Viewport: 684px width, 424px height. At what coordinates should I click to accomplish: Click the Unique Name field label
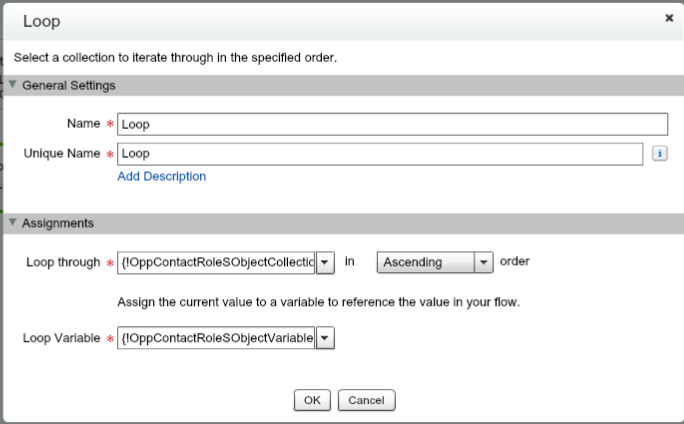(x=61, y=154)
